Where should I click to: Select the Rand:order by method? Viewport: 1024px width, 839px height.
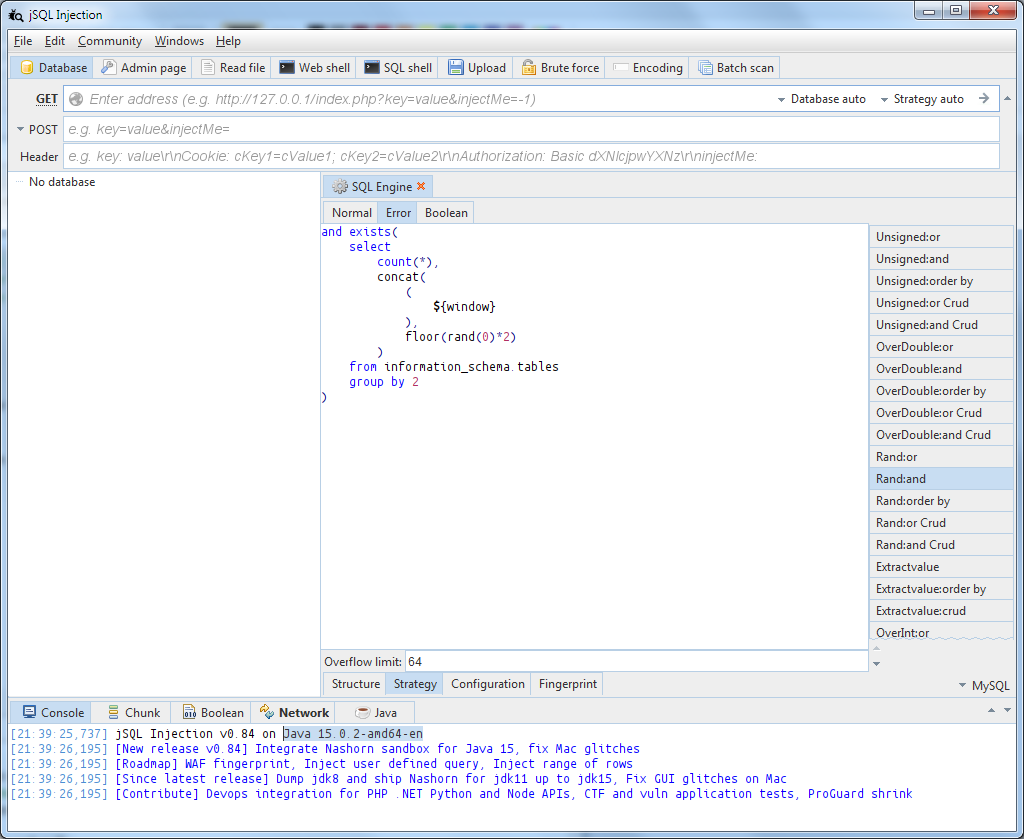tap(941, 501)
